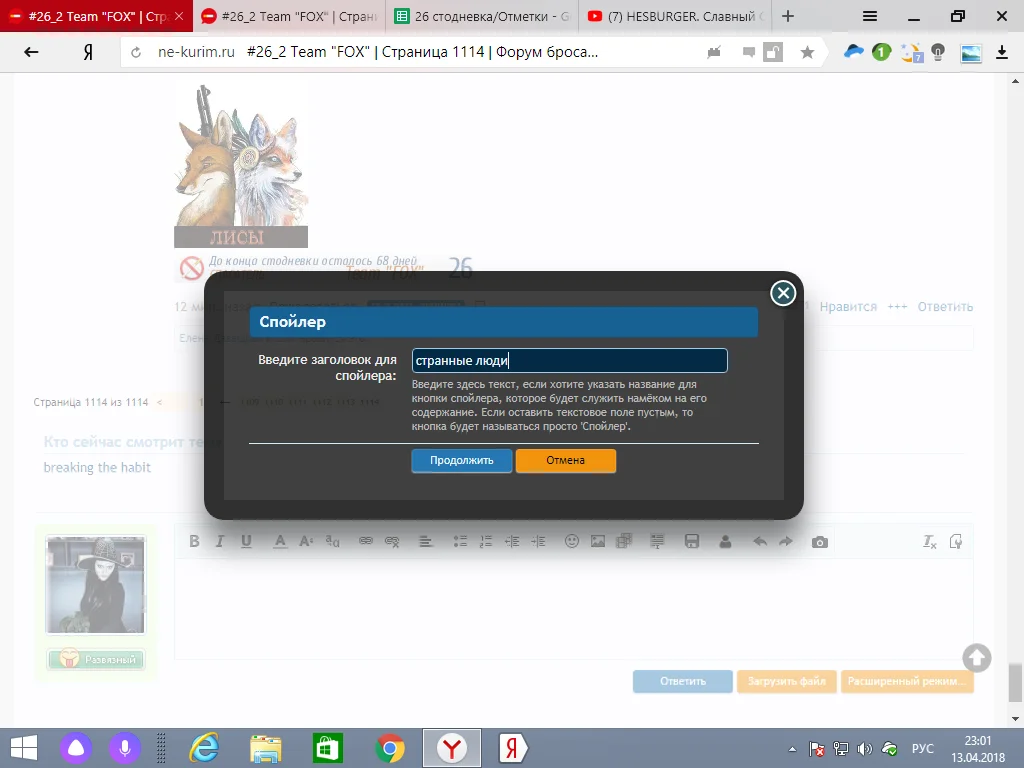
Task: Click the user avatar thumbnail
Action: tap(95, 584)
